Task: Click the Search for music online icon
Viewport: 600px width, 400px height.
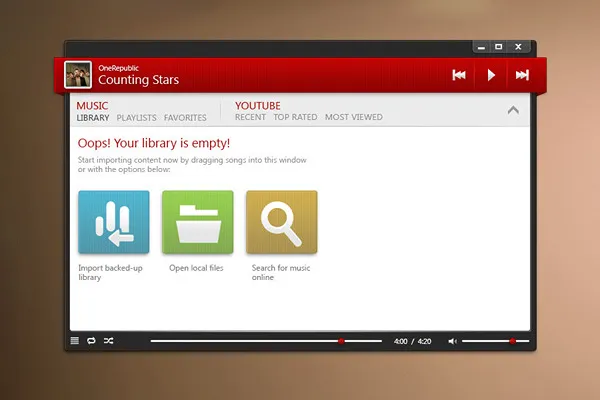Action: [281, 222]
